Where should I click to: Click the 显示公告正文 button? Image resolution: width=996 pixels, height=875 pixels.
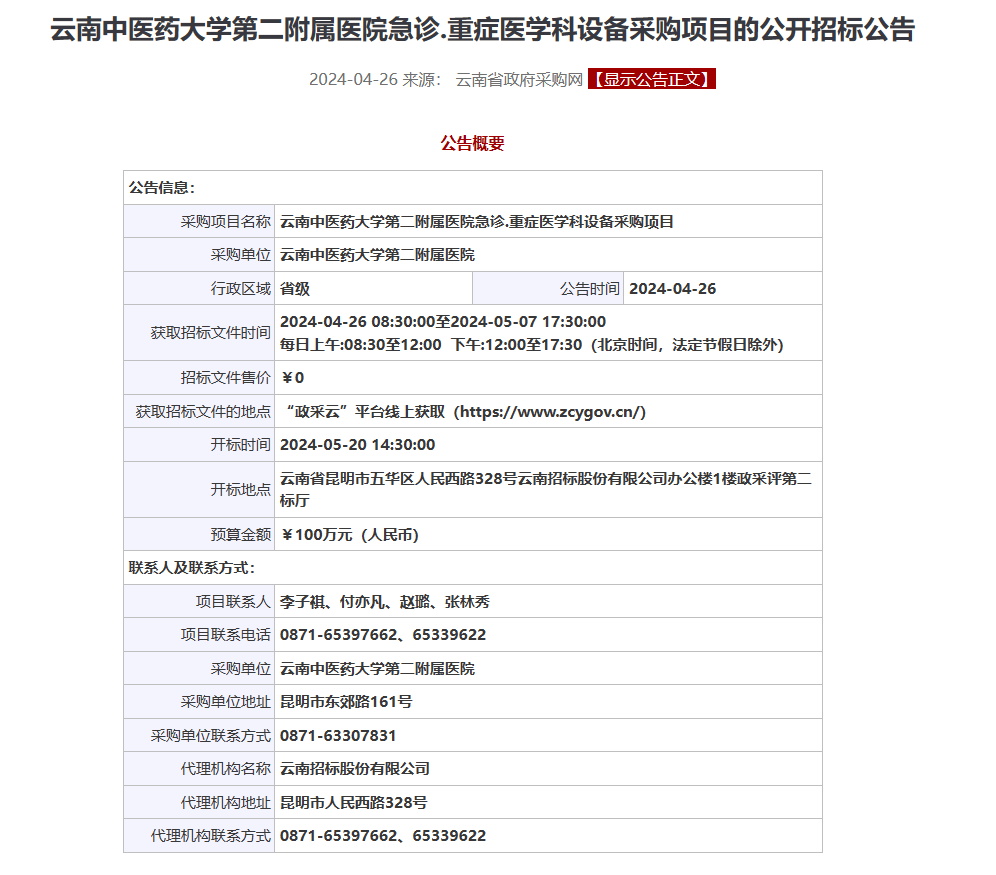click(x=651, y=80)
